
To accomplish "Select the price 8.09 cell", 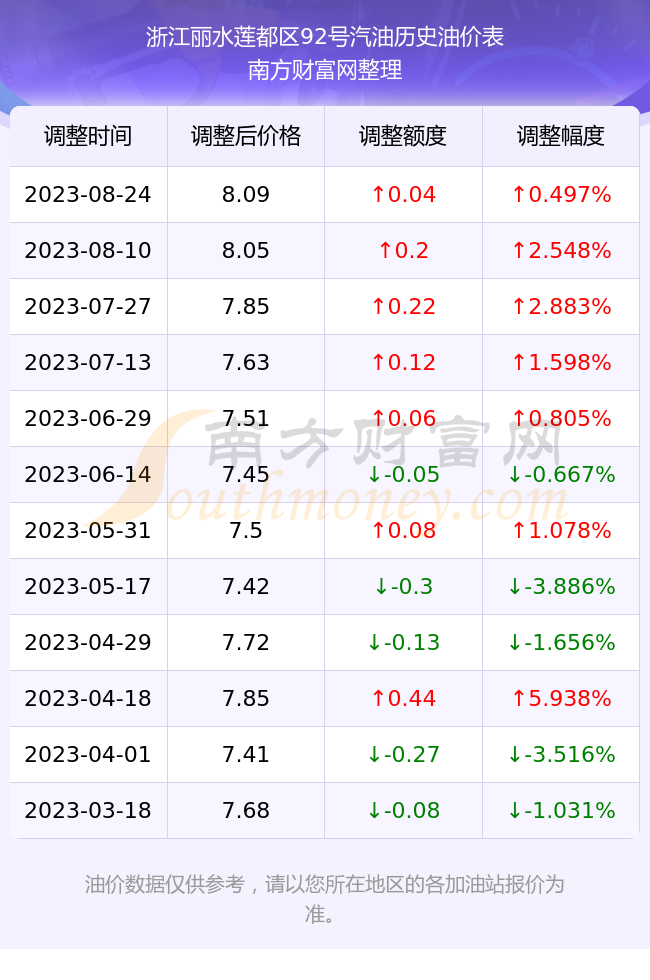I will [246, 194].
